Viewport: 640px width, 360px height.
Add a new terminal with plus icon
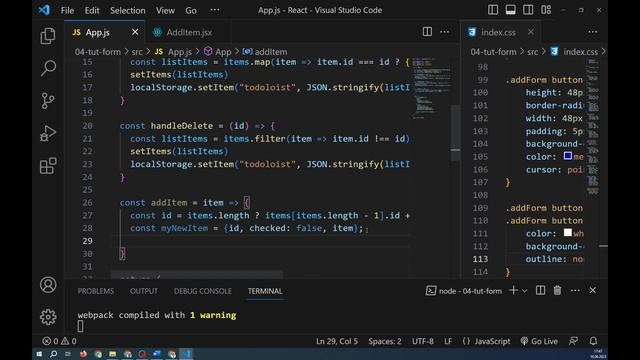pyautogui.click(x=513, y=290)
